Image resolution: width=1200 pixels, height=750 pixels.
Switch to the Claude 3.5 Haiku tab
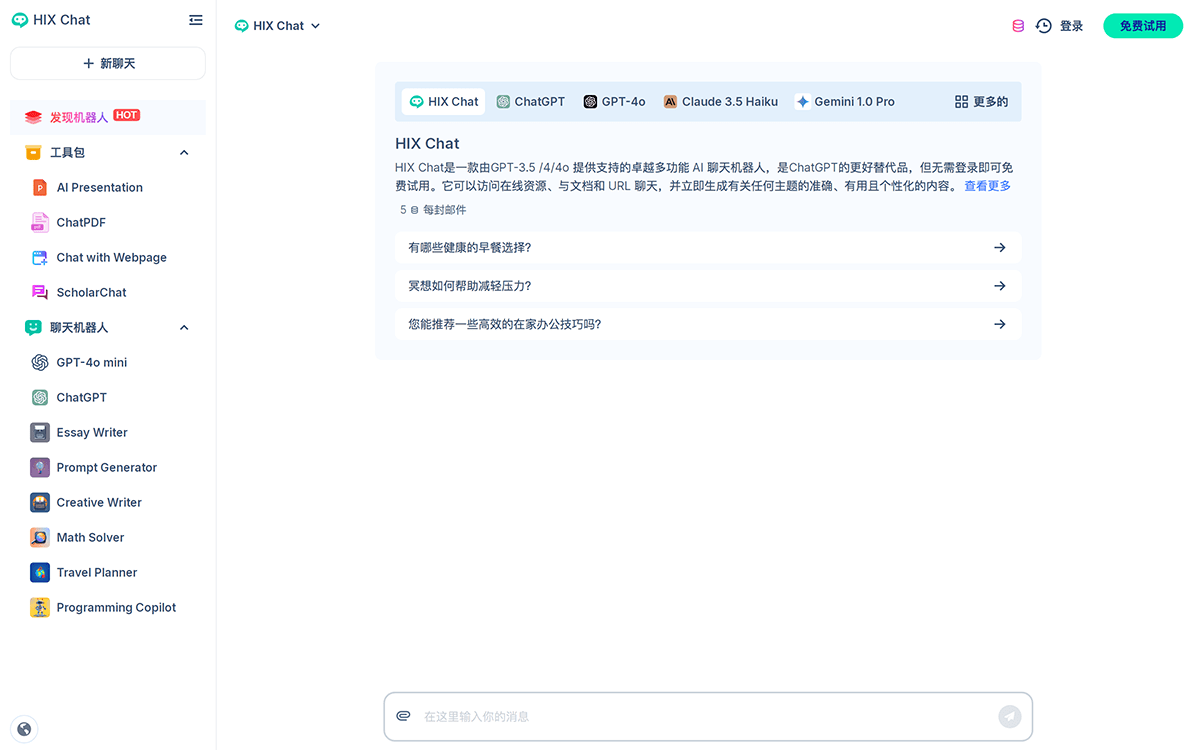(721, 101)
